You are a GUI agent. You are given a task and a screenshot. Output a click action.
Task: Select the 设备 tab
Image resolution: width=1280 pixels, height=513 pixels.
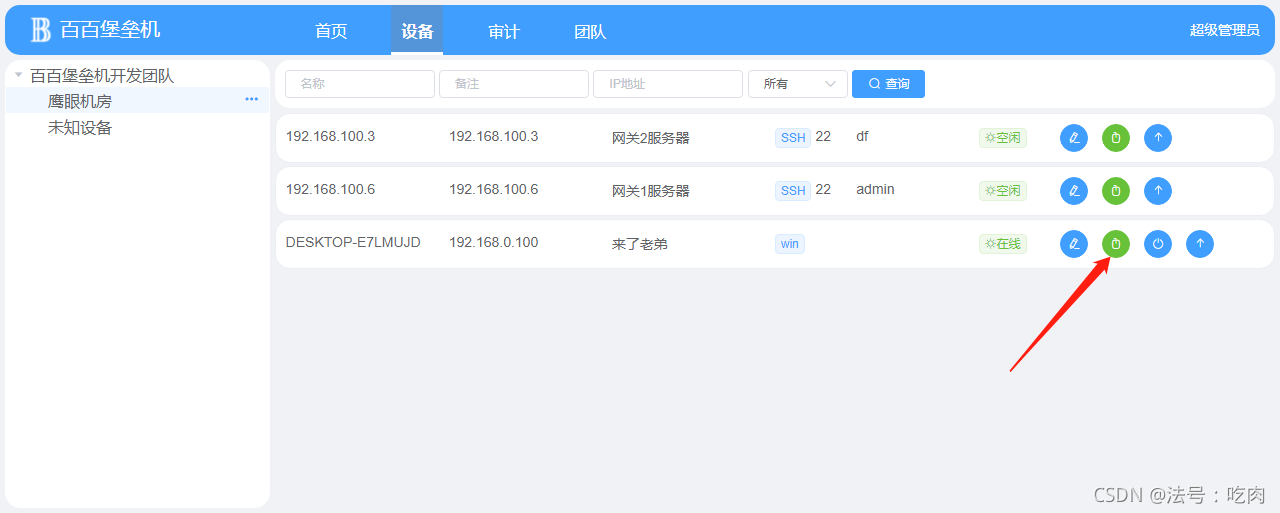(417, 31)
